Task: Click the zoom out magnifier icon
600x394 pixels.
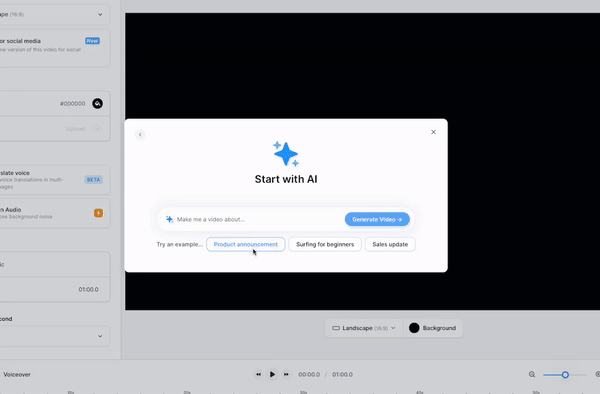Action: tap(532, 374)
